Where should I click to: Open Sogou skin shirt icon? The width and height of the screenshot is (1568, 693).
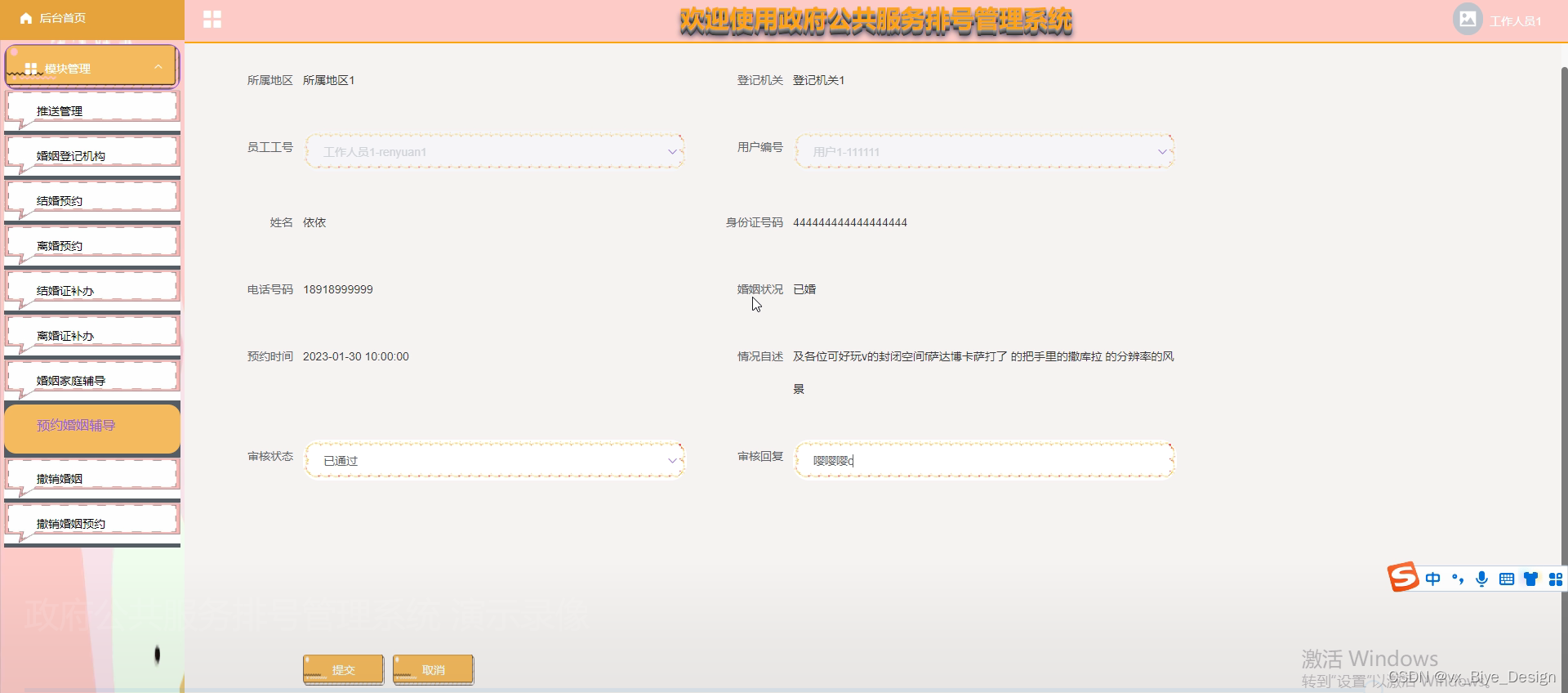pyautogui.click(x=1531, y=579)
